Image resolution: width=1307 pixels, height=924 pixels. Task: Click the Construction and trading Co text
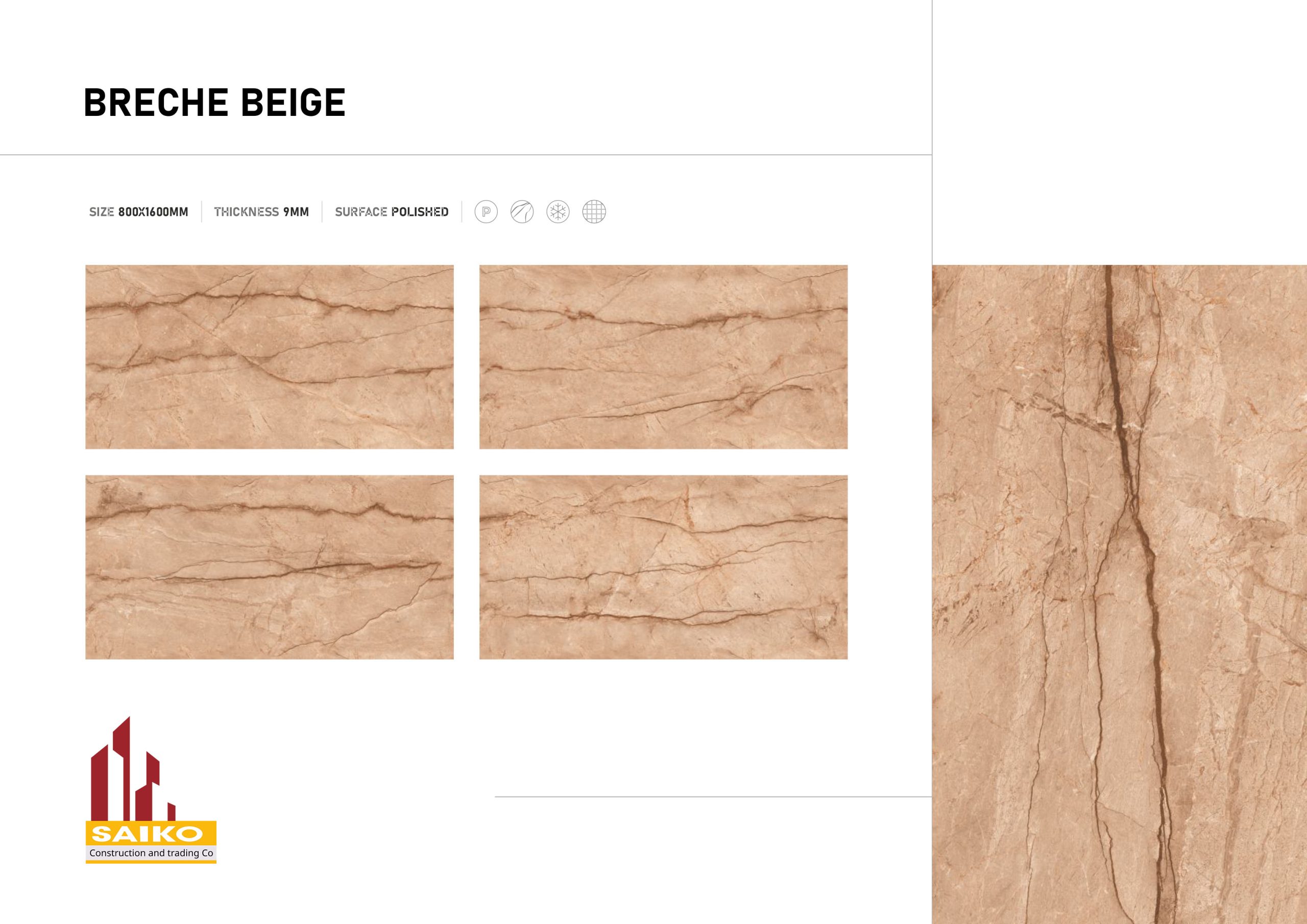[x=151, y=853]
